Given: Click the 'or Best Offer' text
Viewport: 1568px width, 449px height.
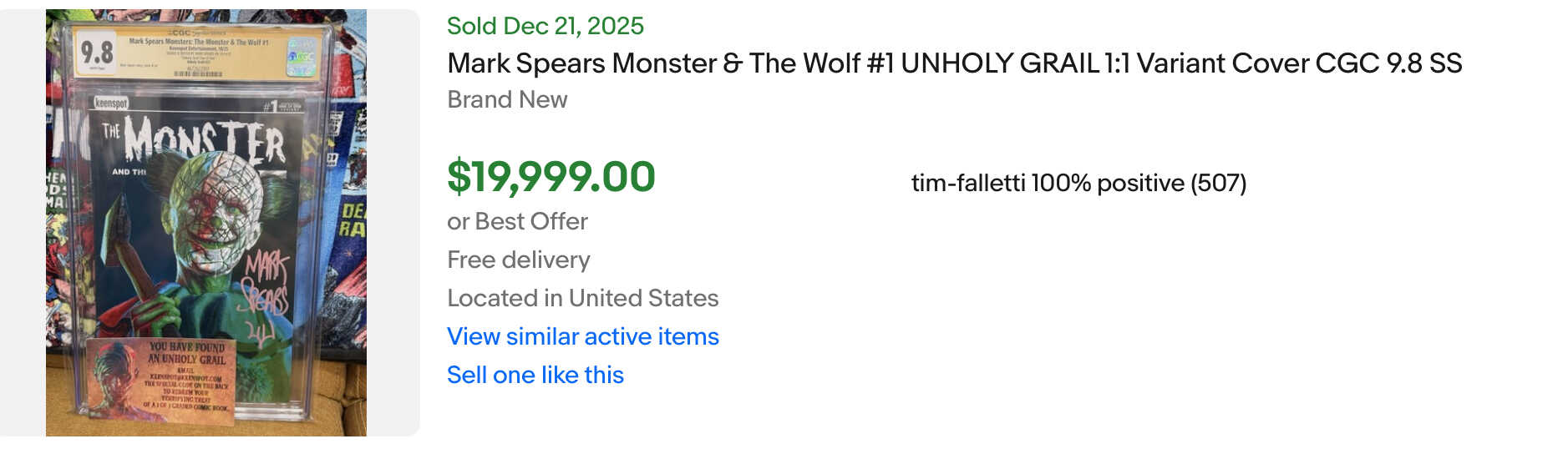Looking at the screenshot, I should point(517,221).
